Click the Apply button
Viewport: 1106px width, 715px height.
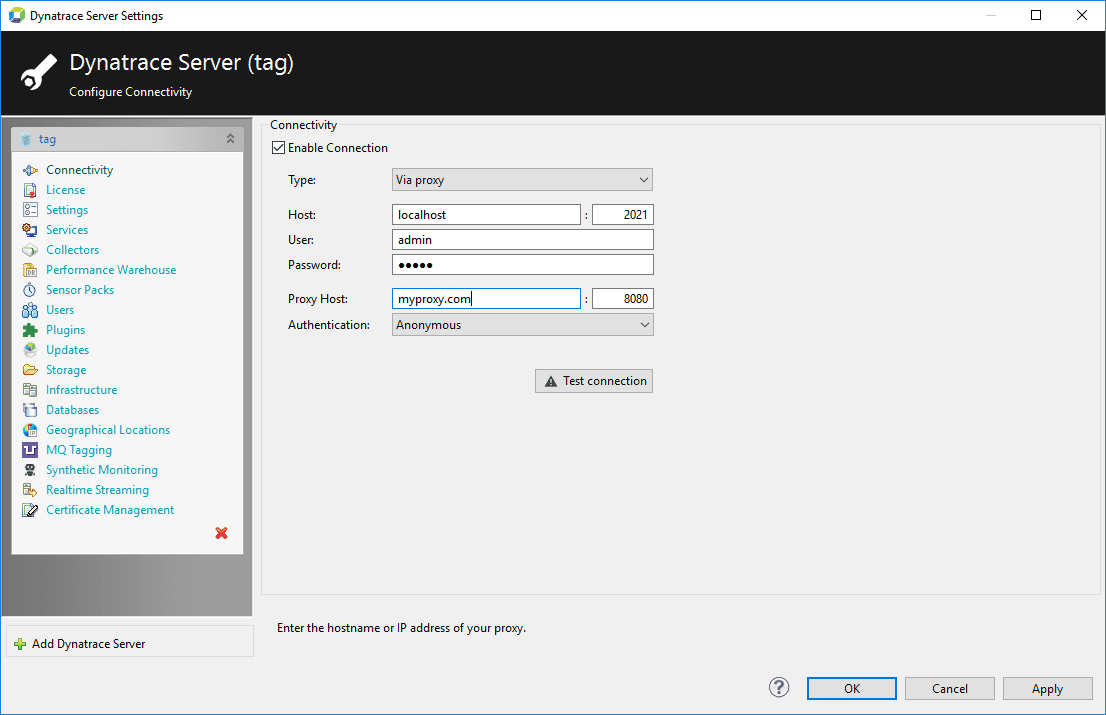coord(1047,688)
